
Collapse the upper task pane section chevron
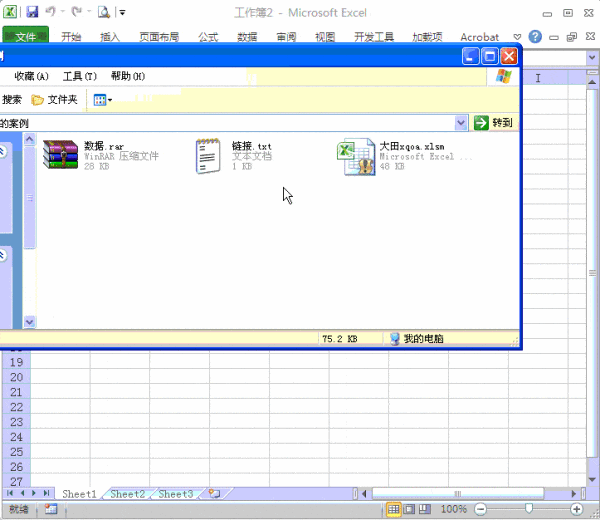(x=2, y=152)
